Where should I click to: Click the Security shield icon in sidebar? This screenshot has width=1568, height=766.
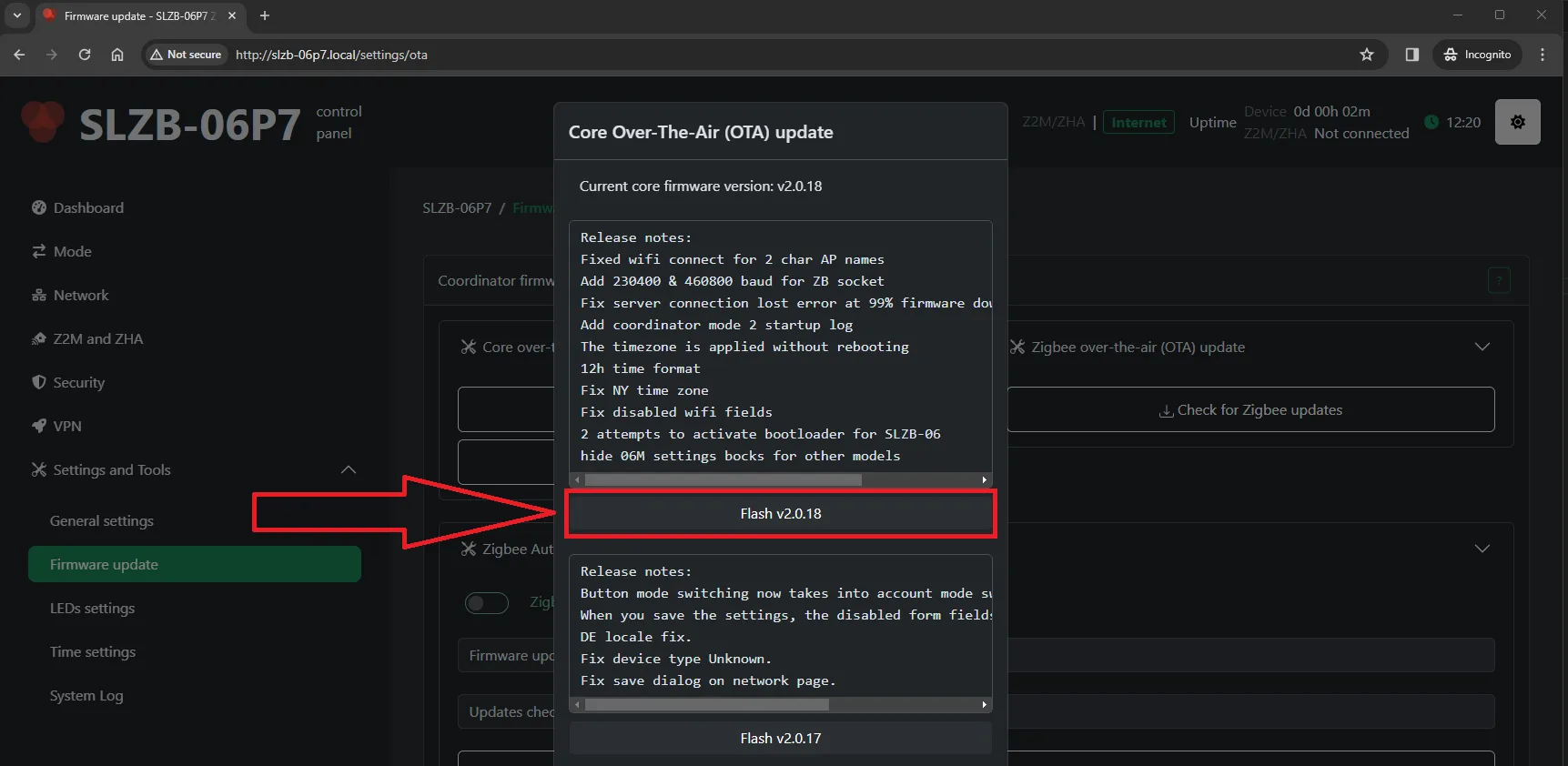(x=39, y=382)
